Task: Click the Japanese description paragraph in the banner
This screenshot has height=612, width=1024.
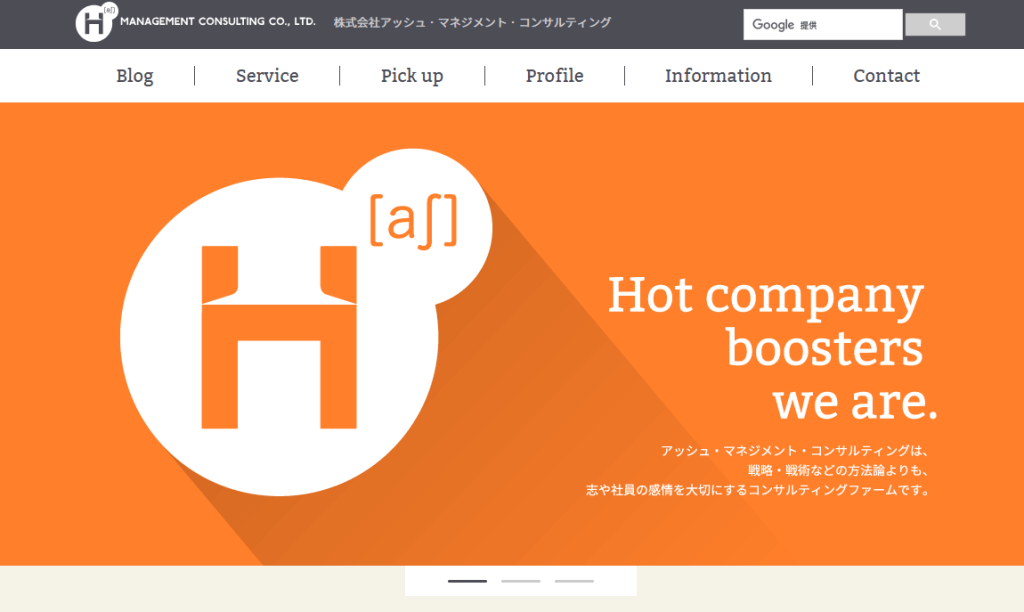Action: coord(758,470)
